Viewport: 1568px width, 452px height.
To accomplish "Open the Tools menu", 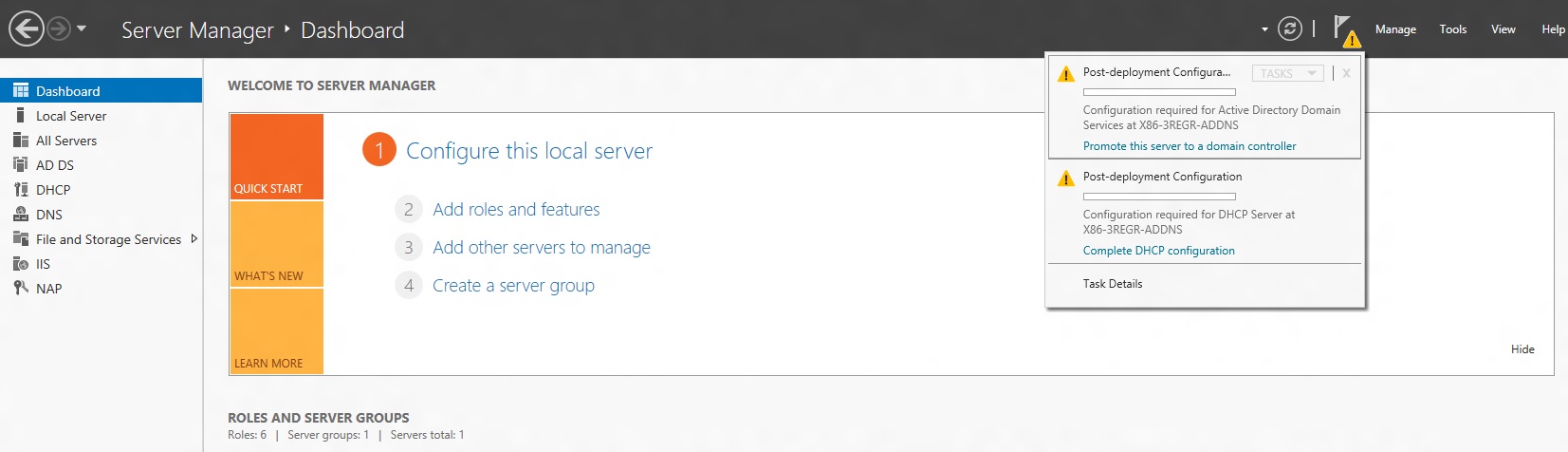I will point(1452,29).
